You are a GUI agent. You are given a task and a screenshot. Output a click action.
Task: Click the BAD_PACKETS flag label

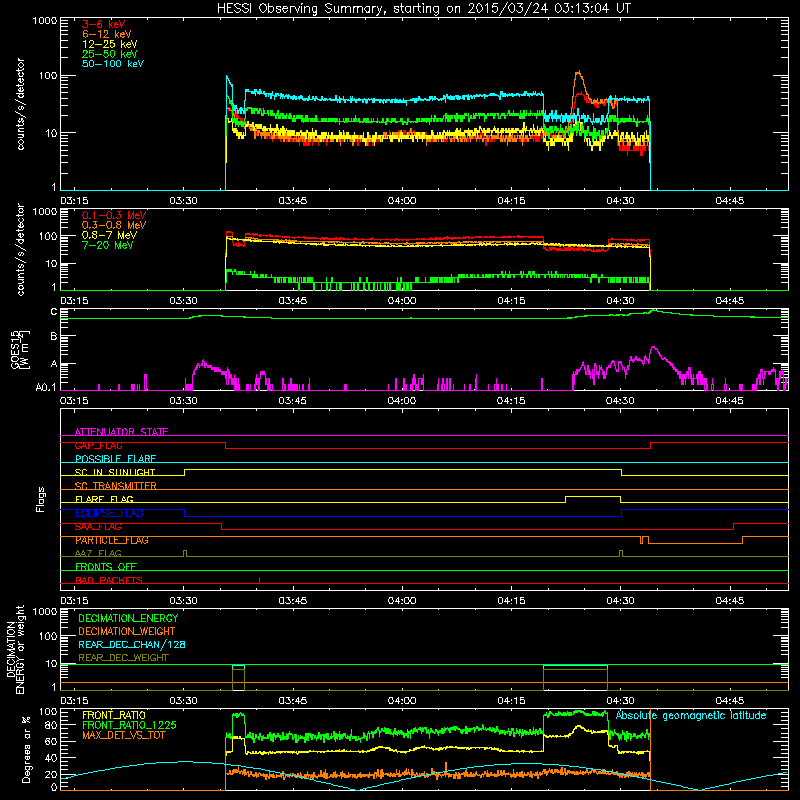pos(109,580)
